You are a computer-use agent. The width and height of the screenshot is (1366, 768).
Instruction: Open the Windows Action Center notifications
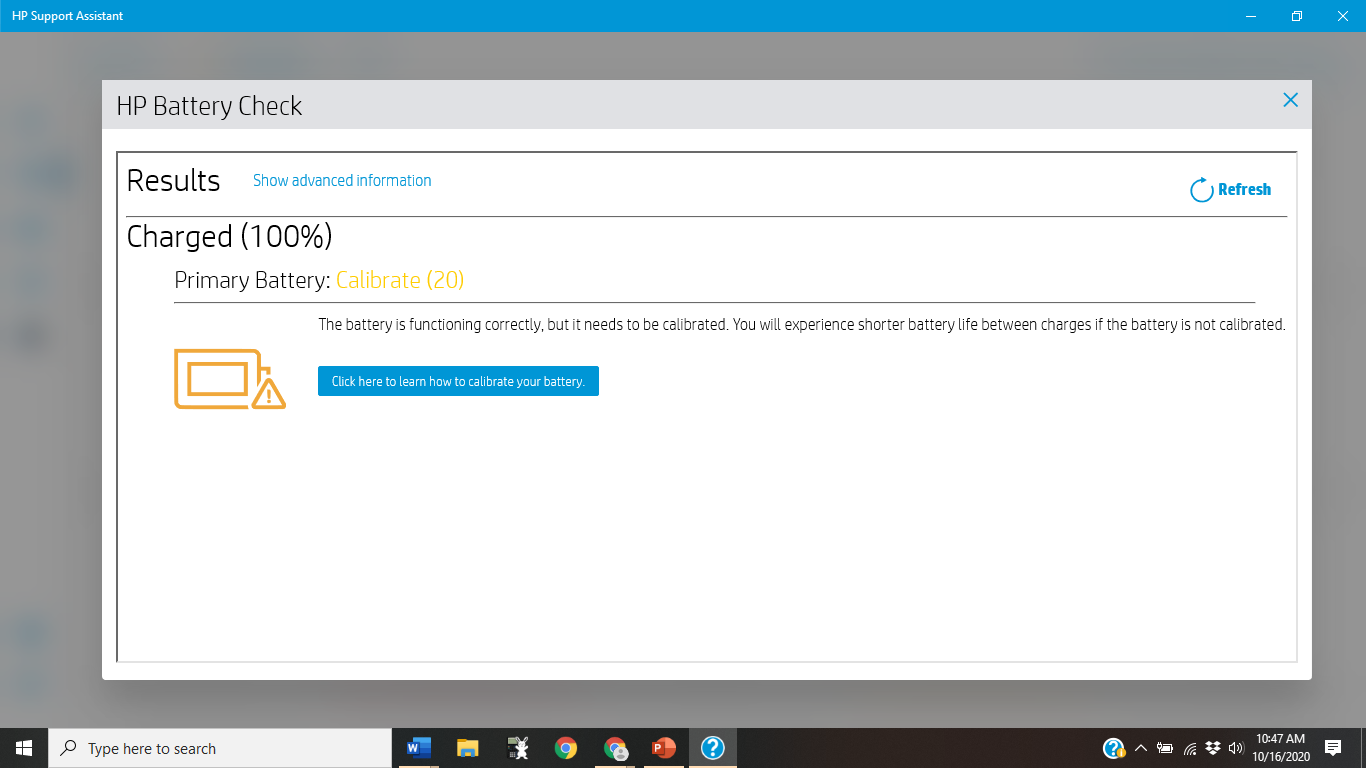[x=1332, y=748]
